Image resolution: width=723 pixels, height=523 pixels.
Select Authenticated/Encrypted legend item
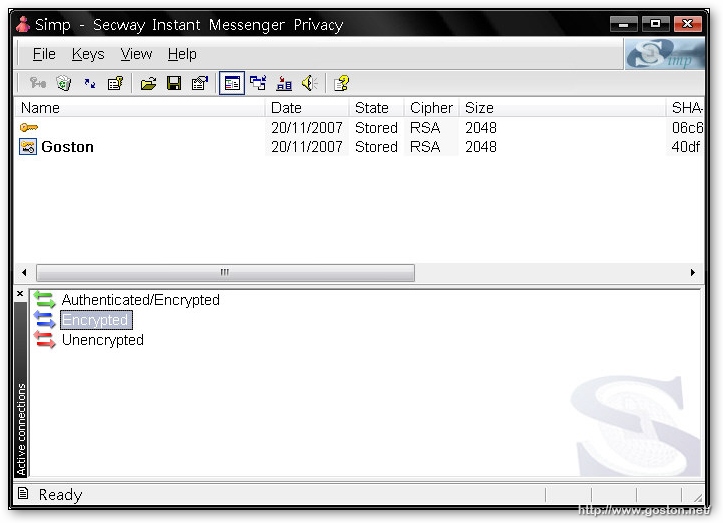141,300
